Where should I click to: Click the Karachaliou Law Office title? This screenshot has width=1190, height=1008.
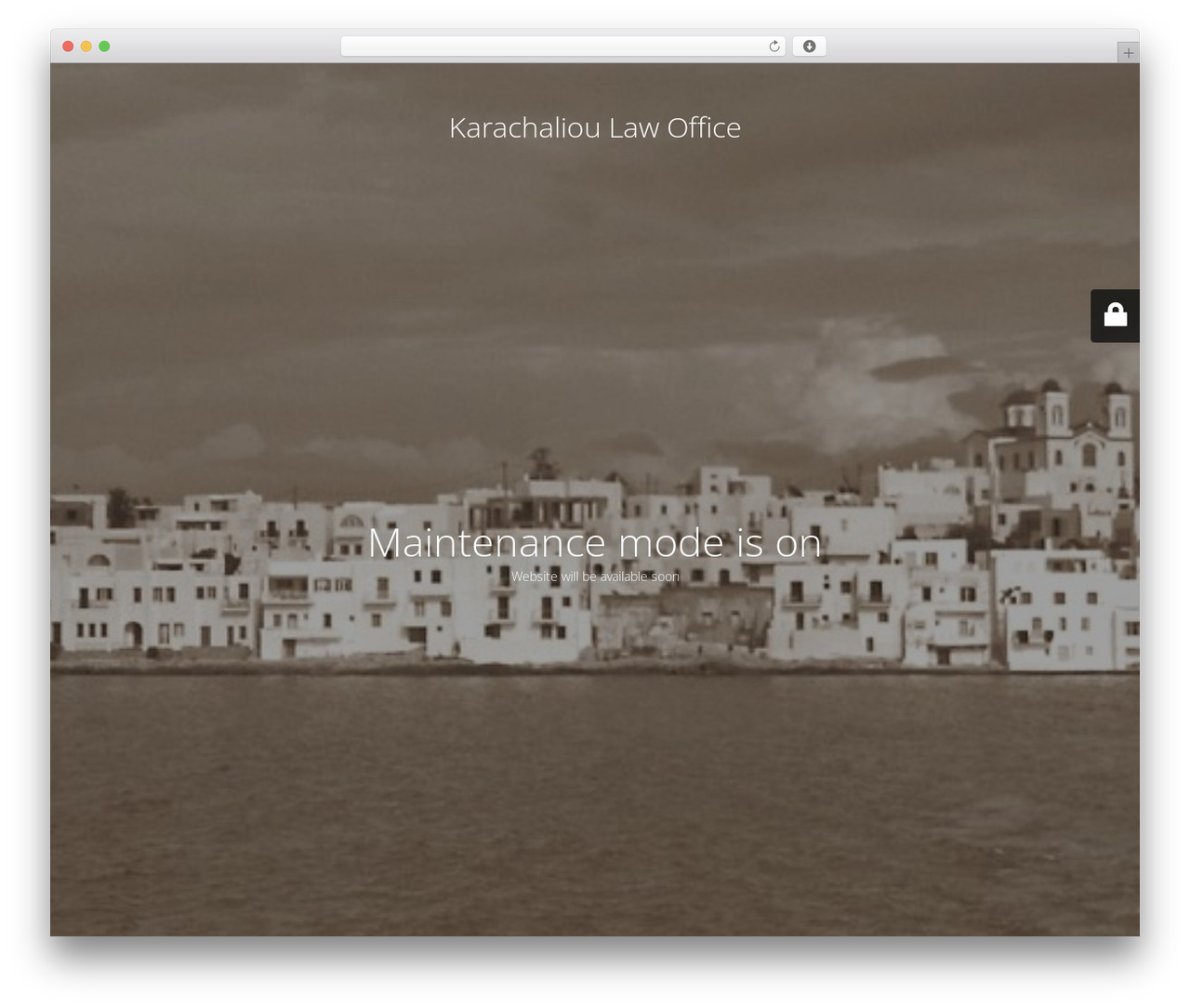pos(595,127)
